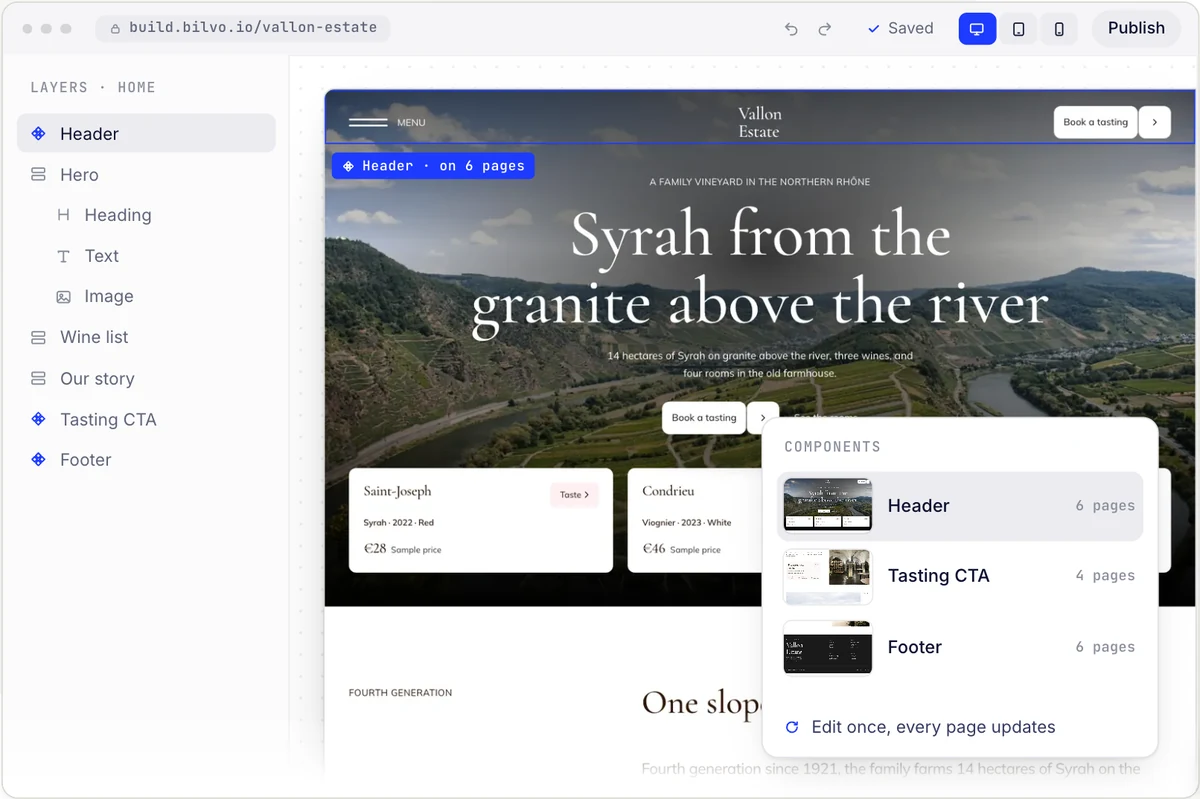Click A FAMILY VINEYARD IN THE NORTHERN RHÔNE caption
The width and height of the screenshot is (1200, 799).
tap(760, 182)
